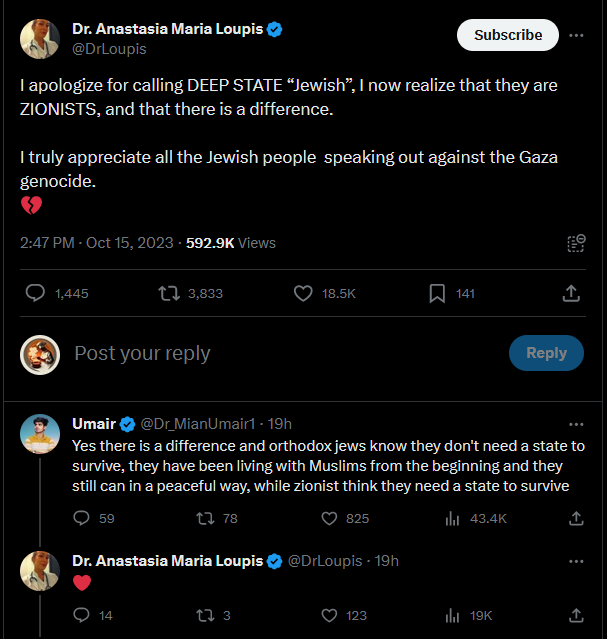Share the main post via share icon

[571, 293]
